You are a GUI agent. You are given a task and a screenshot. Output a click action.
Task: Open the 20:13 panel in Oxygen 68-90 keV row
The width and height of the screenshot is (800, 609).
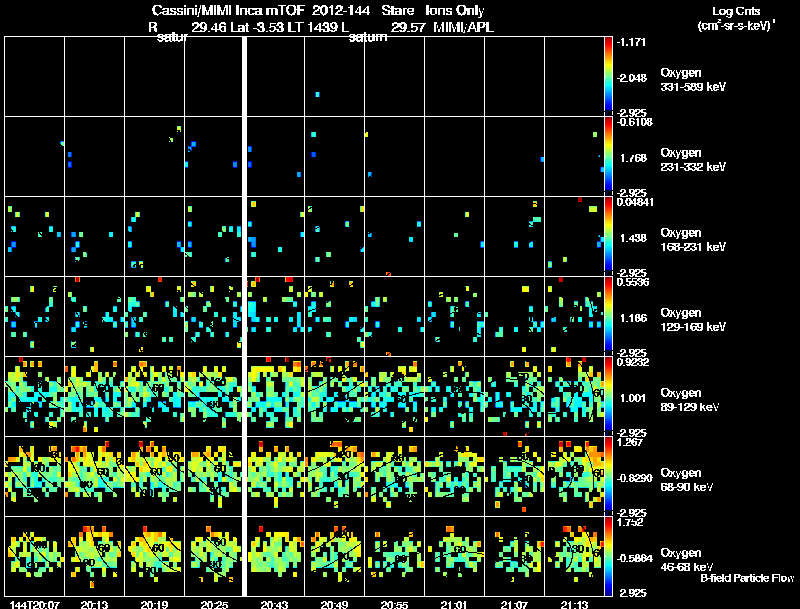click(94, 476)
